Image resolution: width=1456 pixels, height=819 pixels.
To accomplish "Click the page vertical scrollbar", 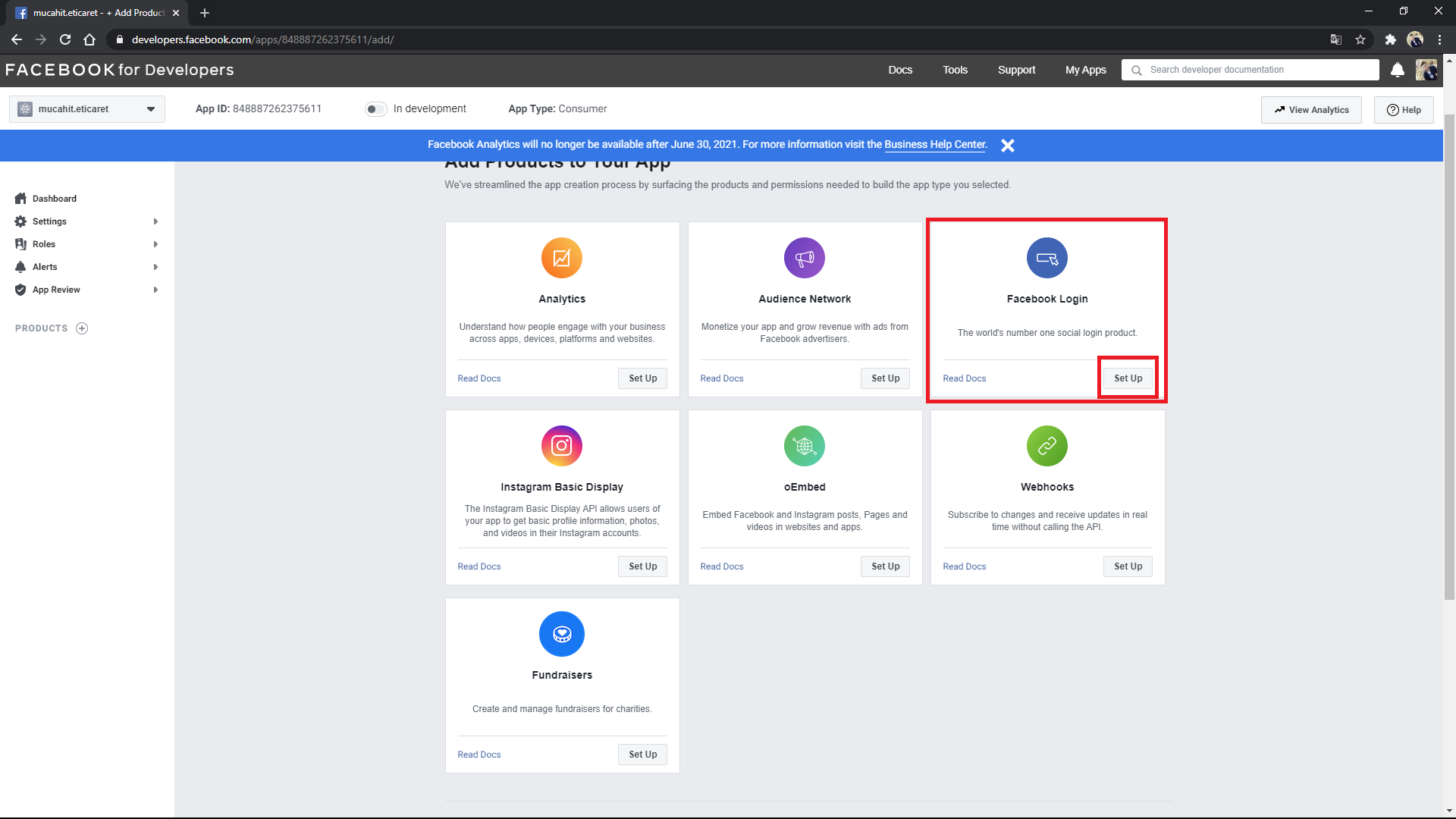I will pyautogui.click(x=1449, y=356).
